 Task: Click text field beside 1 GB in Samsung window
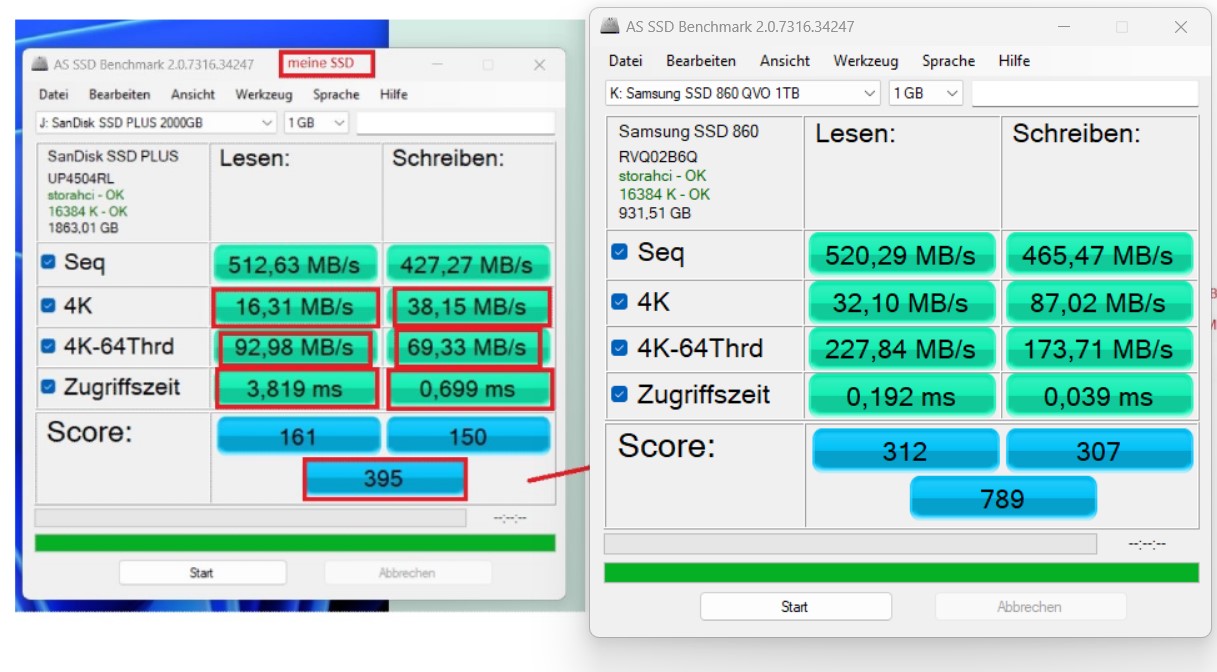[x=1085, y=93]
